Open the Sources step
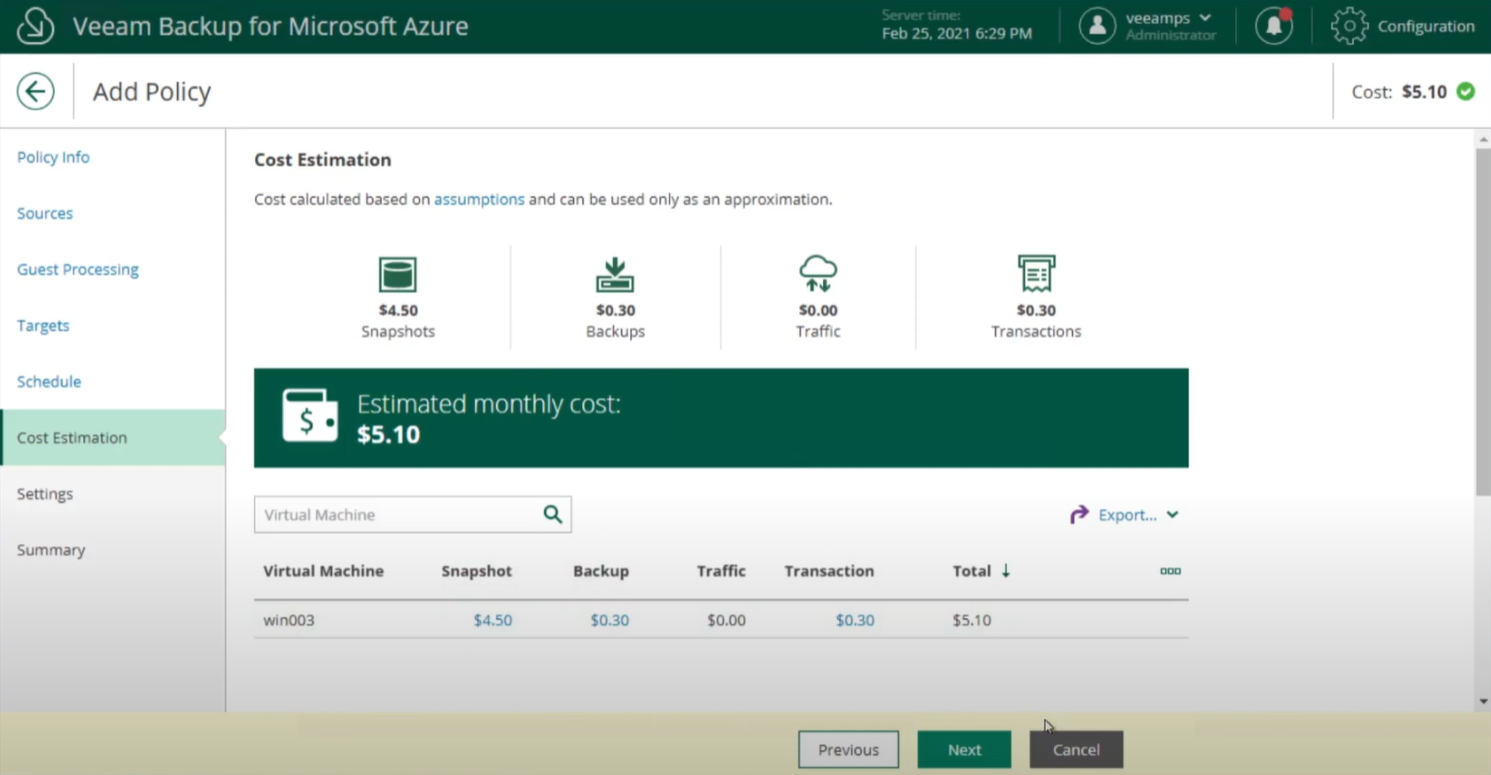The image size is (1491, 775). 45,213
